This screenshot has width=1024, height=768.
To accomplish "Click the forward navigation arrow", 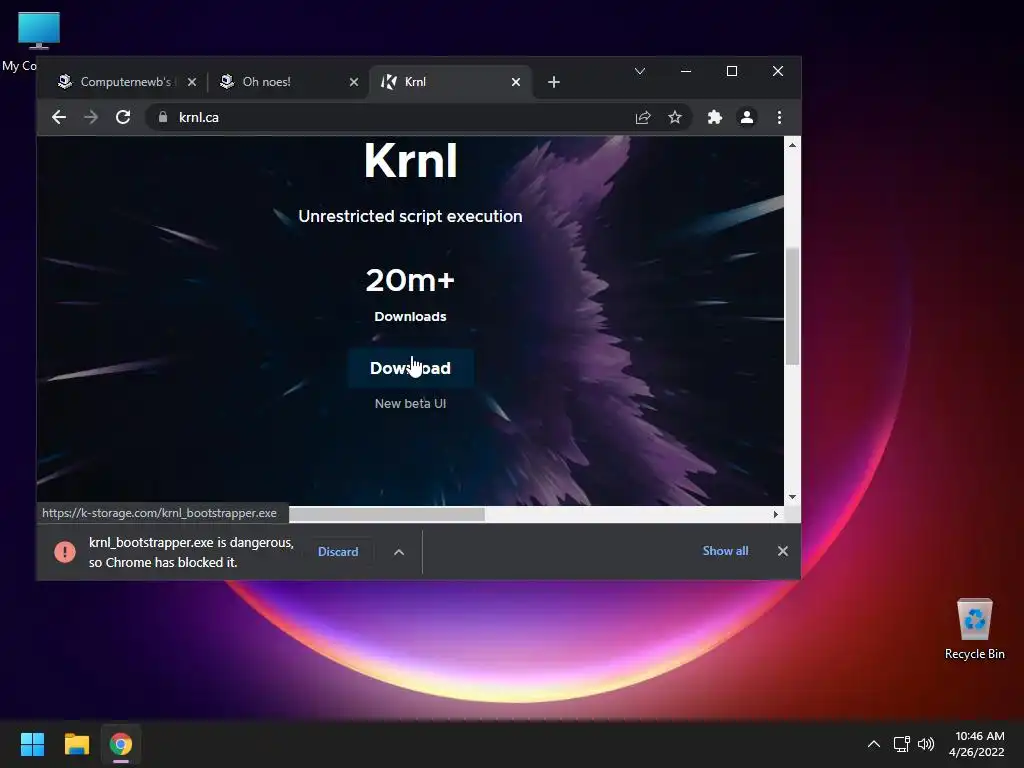I will (91, 118).
